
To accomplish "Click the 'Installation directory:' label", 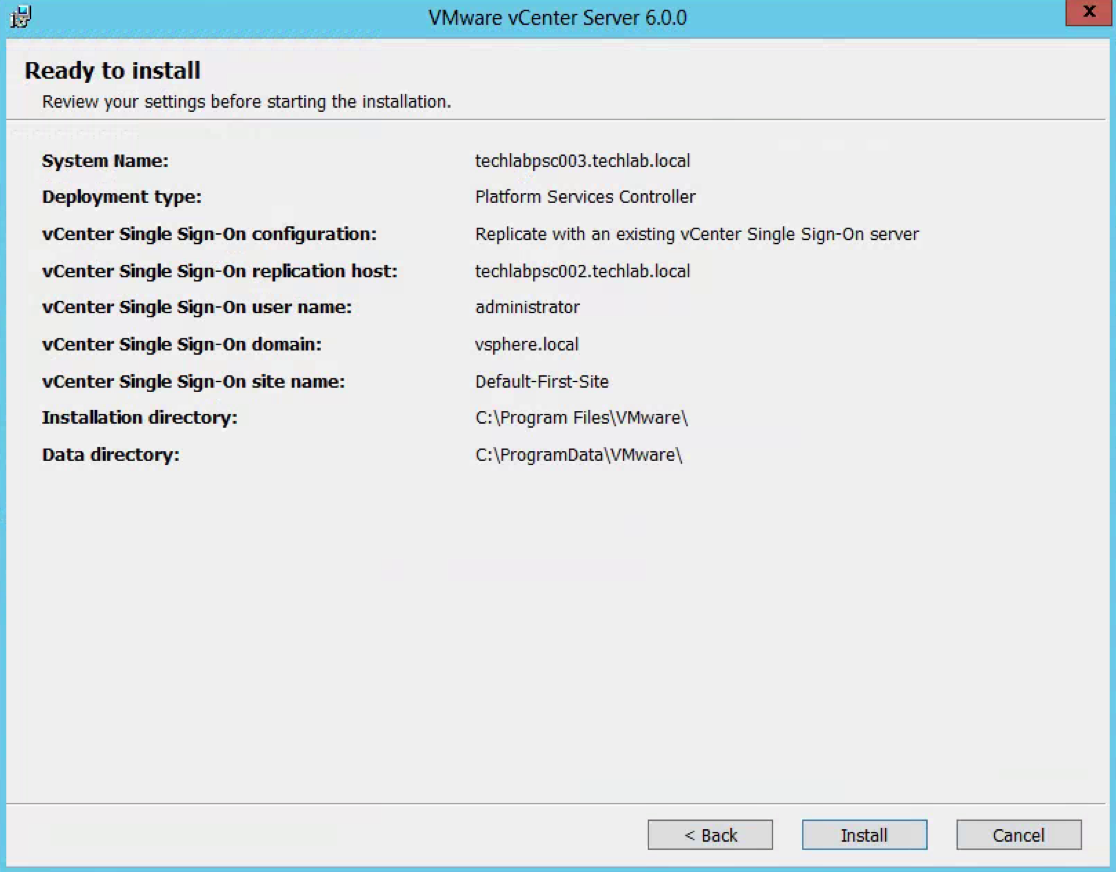I will [140, 418].
